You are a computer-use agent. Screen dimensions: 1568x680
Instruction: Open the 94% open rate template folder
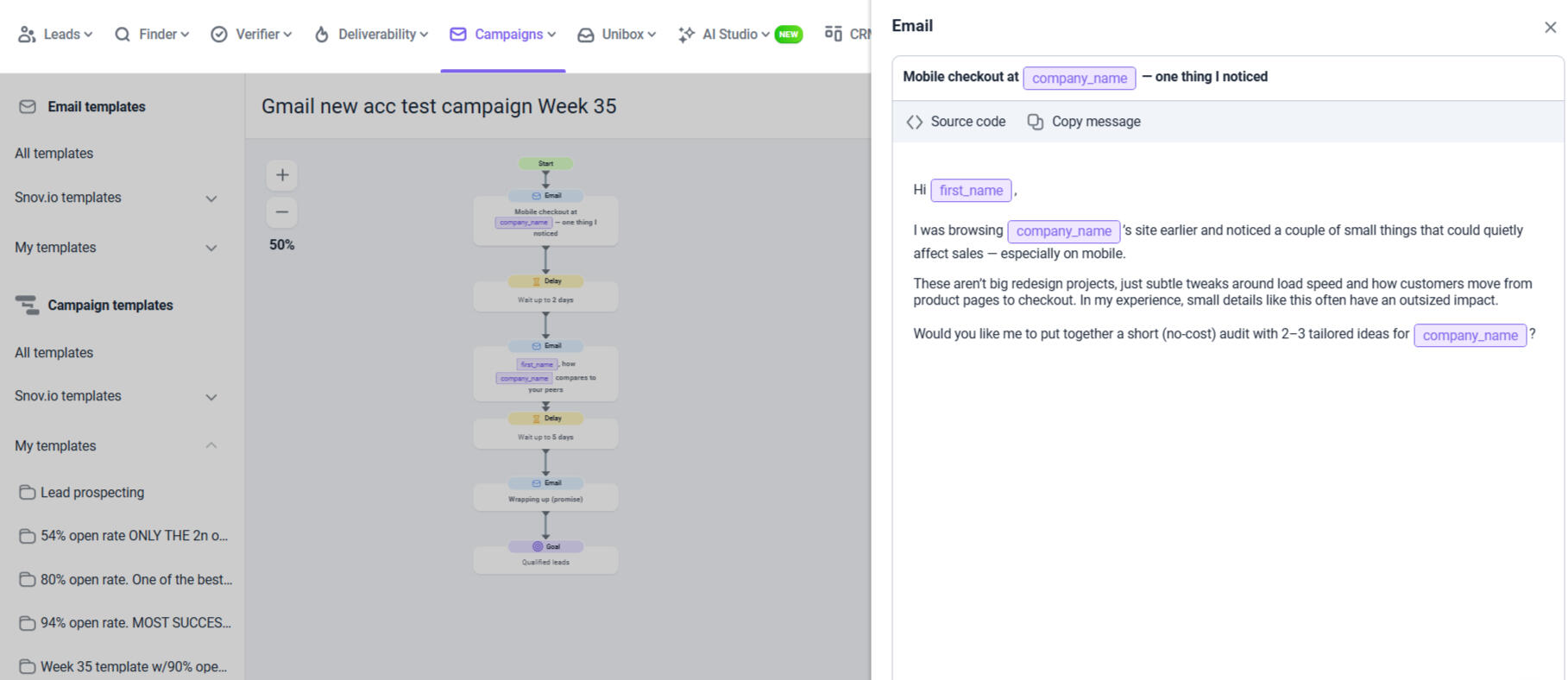(x=135, y=623)
